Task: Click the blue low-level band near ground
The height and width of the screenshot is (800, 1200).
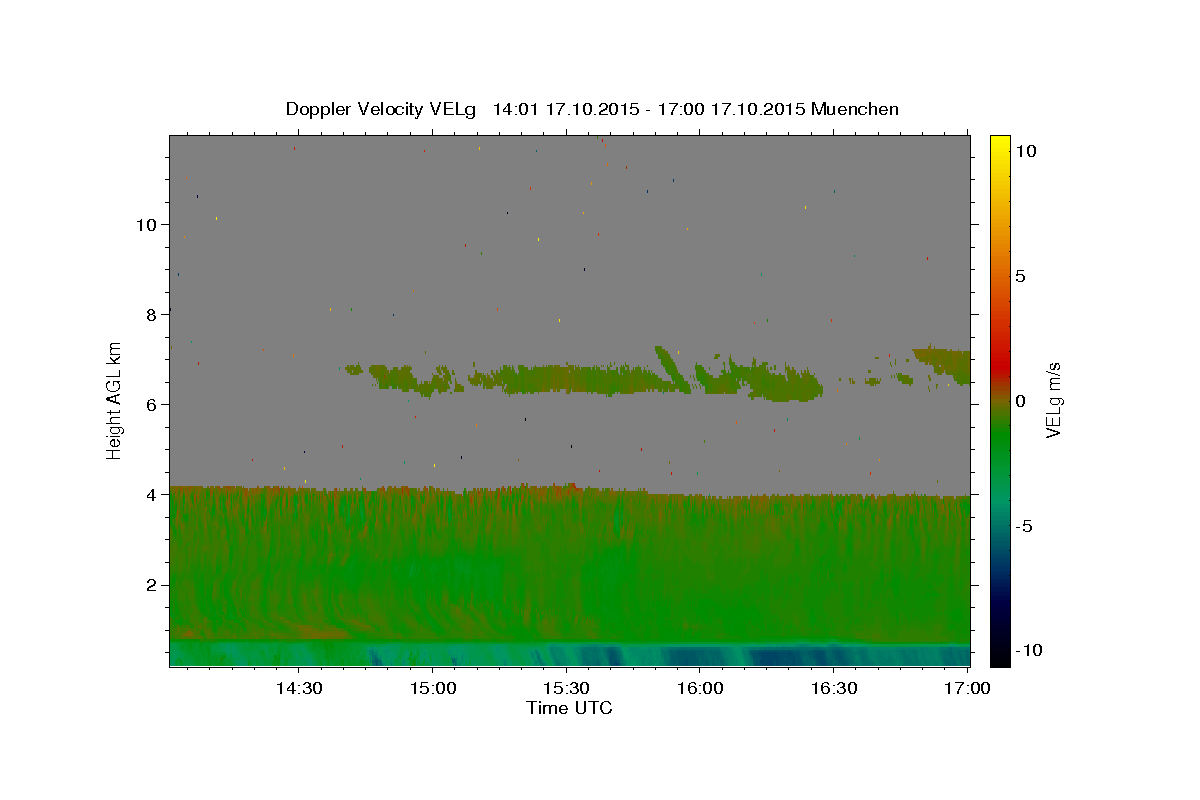Action: click(570, 654)
